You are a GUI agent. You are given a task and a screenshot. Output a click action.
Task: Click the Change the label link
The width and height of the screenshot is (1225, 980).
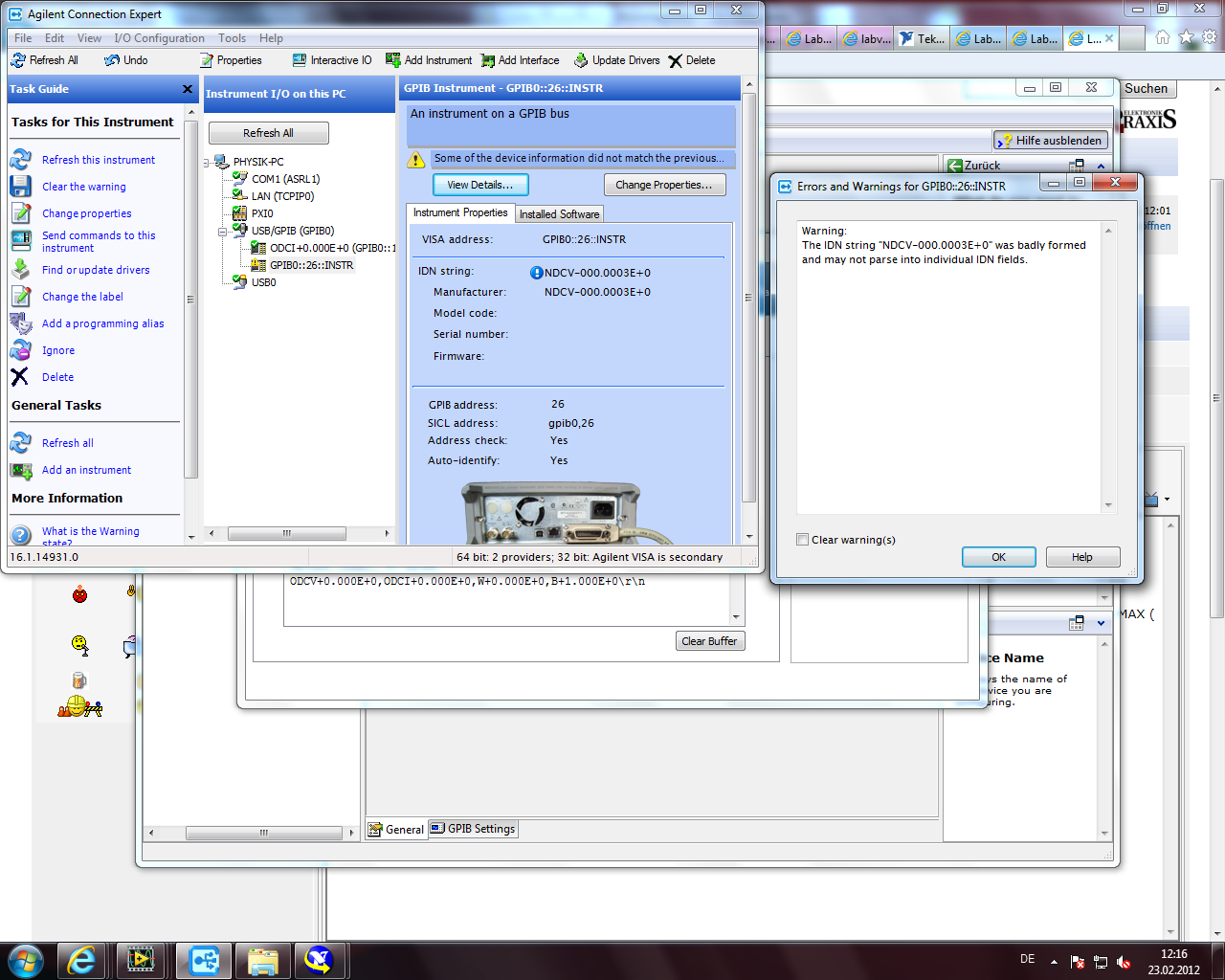(82, 297)
